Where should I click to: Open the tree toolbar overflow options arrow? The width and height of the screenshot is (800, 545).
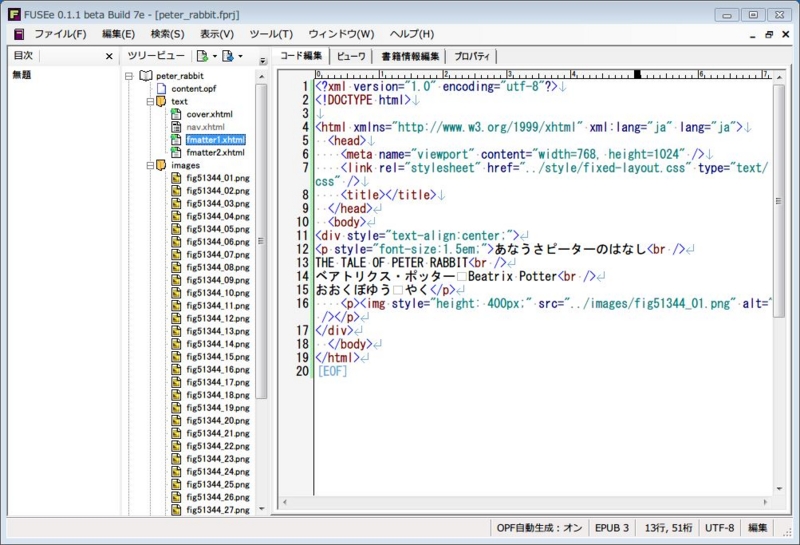pyautogui.click(x=263, y=61)
